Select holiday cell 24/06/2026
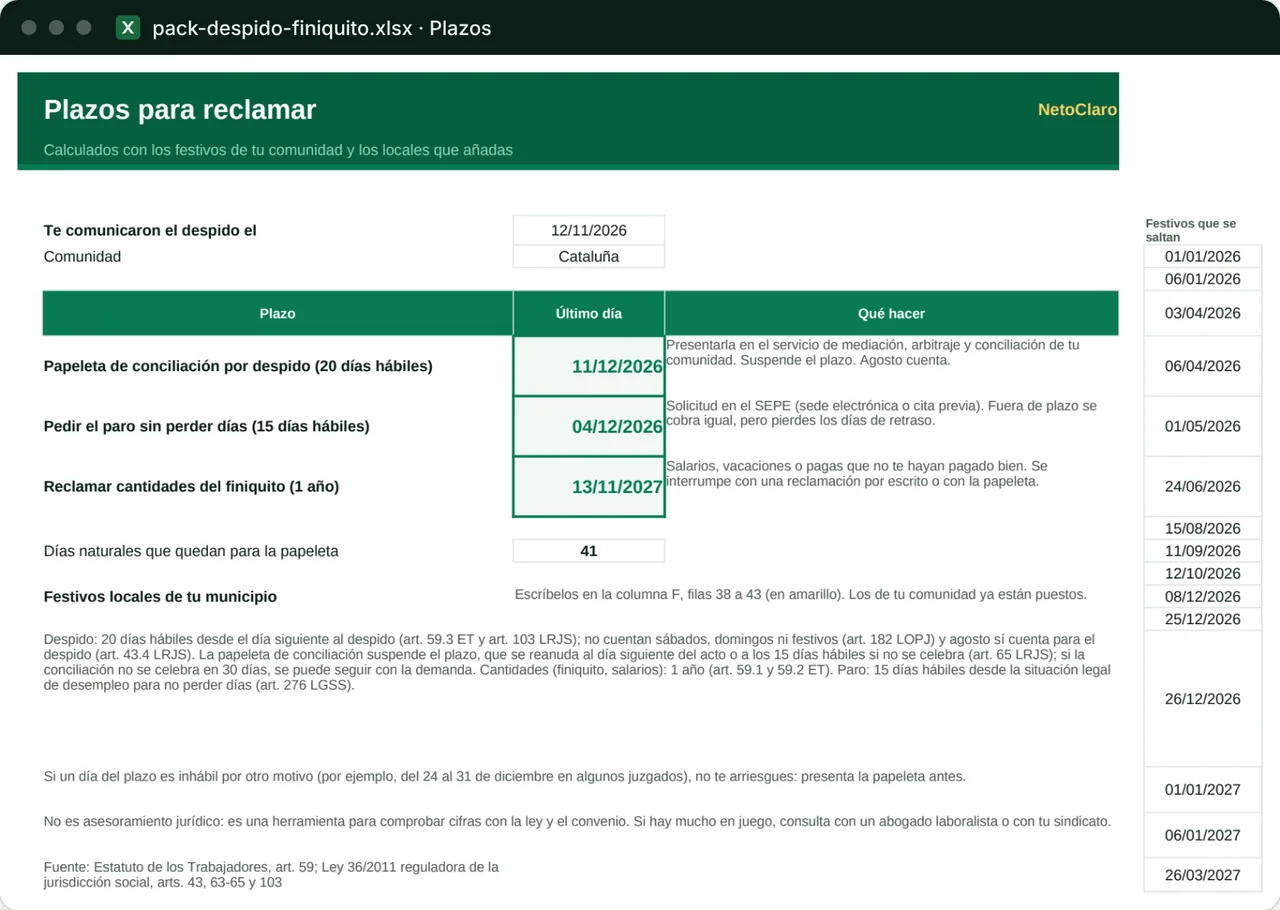This screenshot has width=1280, height=910. pos(1202,487)
